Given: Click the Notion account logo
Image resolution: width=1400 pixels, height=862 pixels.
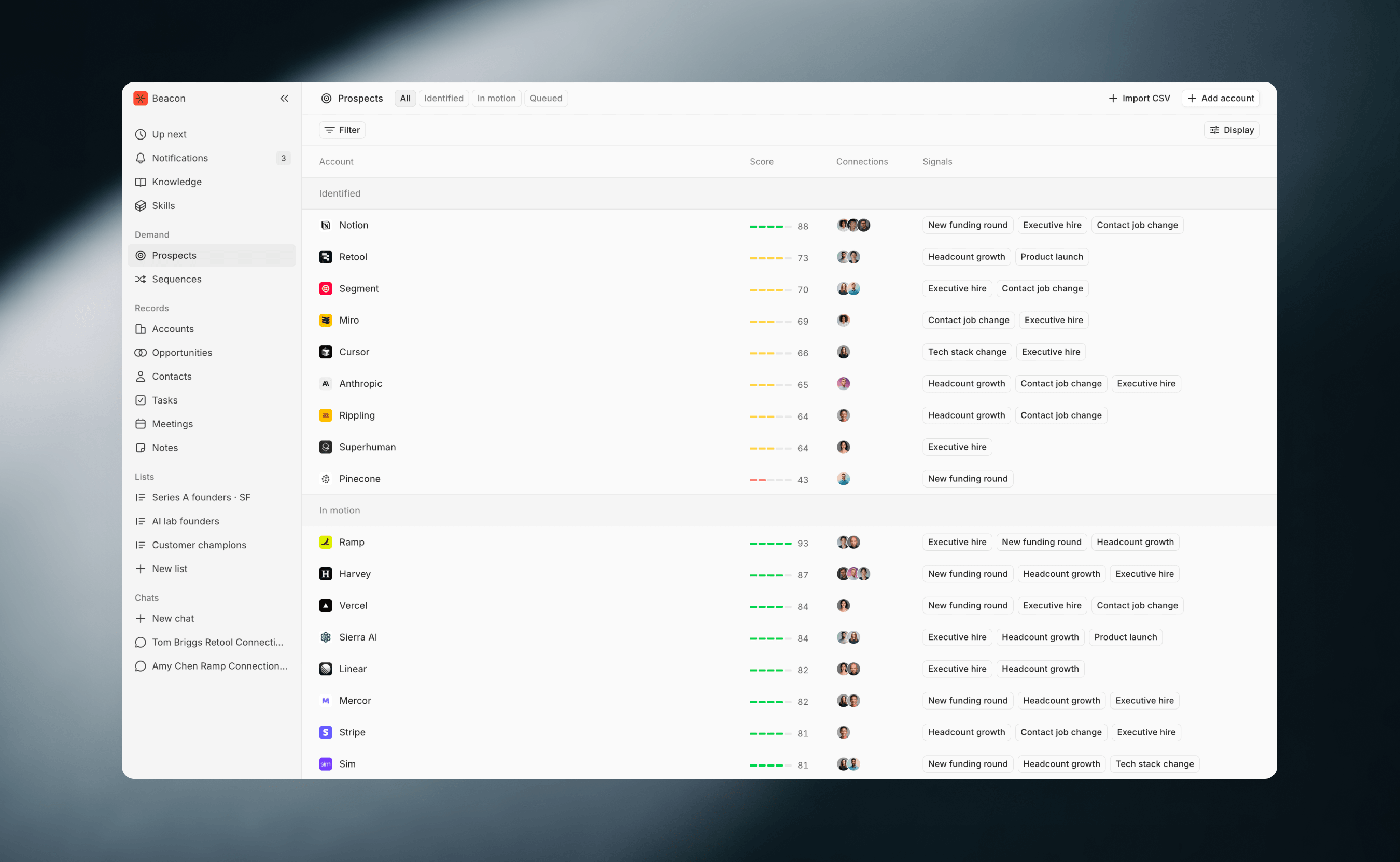Looking at the screenshot, I should click(x=325, y=225).
